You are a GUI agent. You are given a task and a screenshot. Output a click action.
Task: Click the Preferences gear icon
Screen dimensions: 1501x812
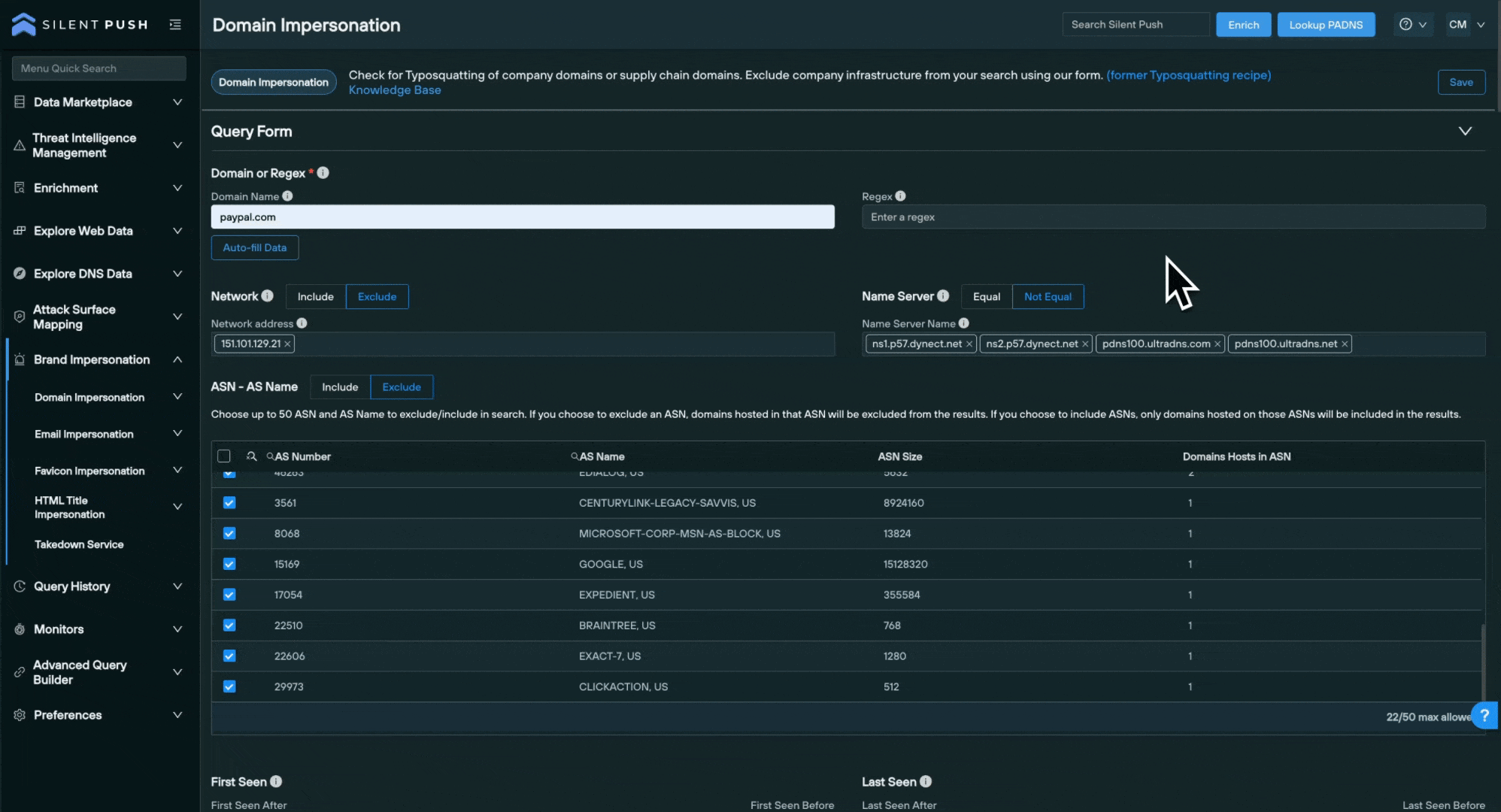tap(20, 715)
